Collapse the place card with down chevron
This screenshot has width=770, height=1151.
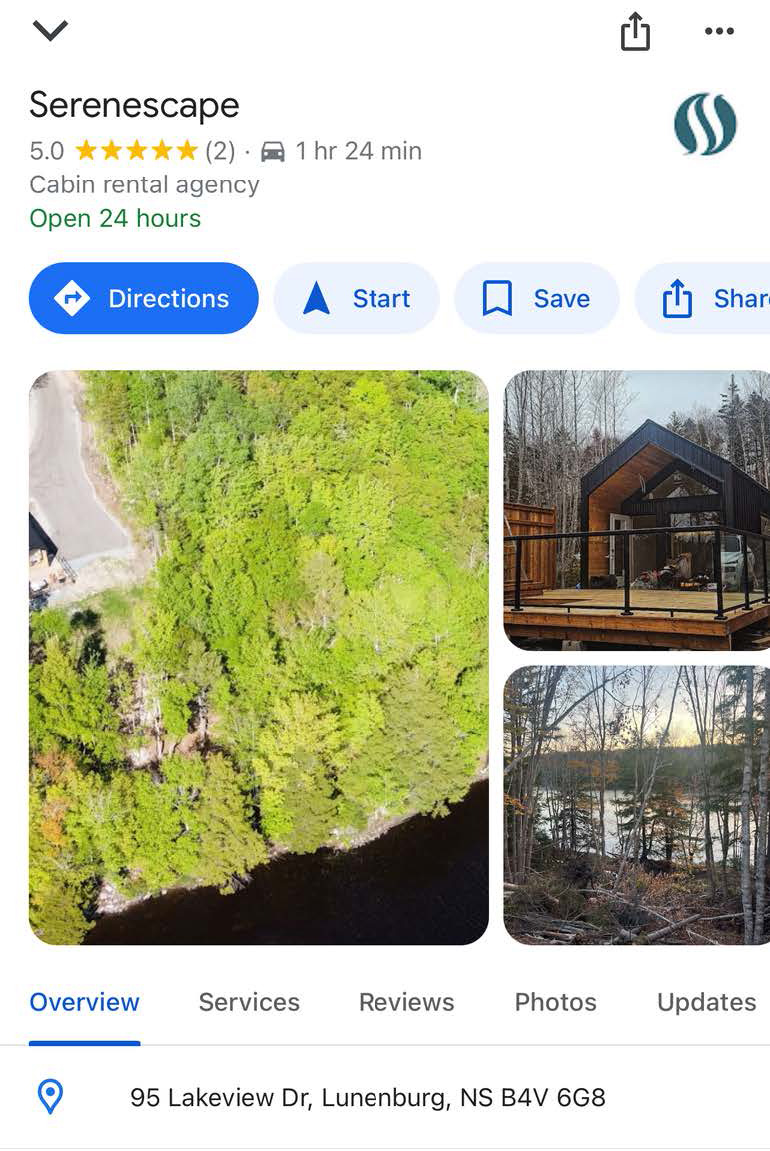point(51,30)
